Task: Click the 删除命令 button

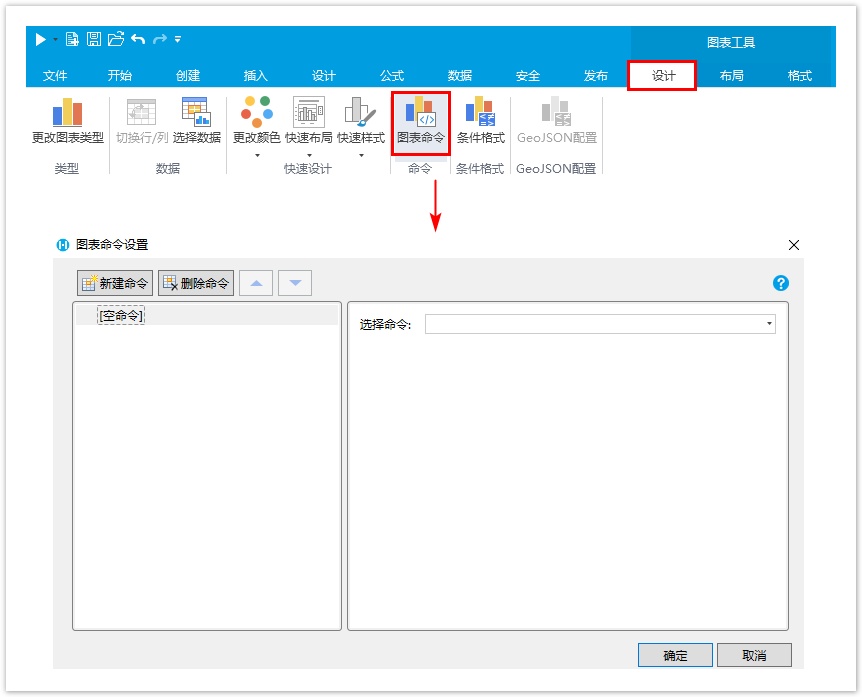Action: (196, 283)
